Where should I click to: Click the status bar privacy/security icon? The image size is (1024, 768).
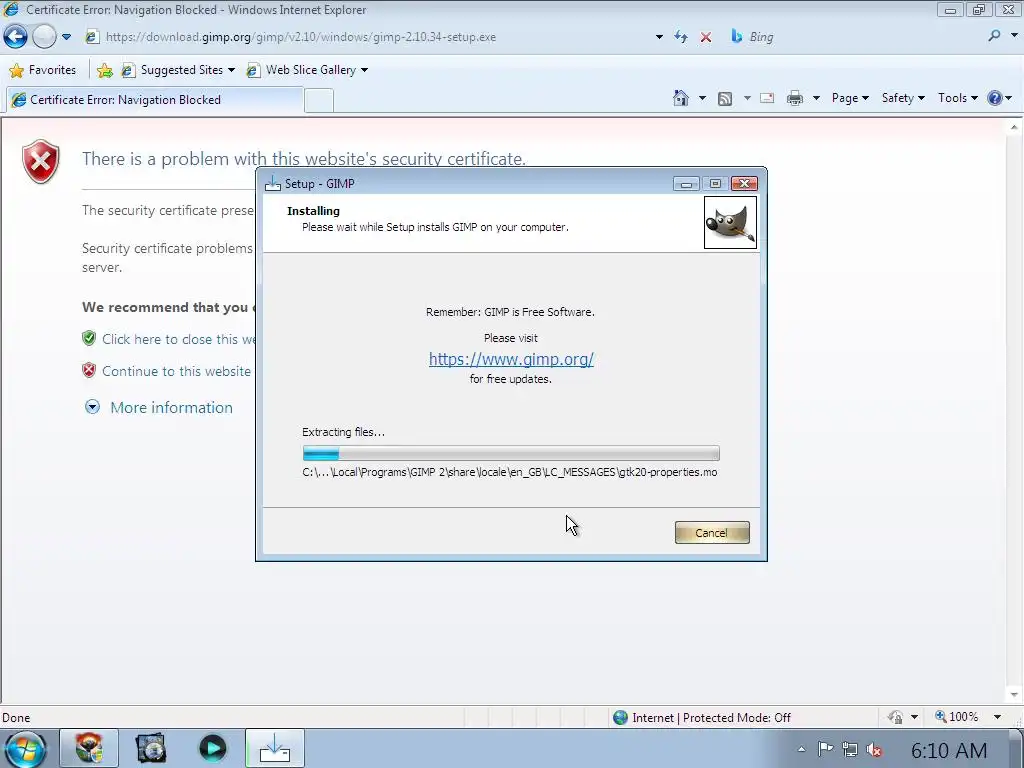point(895,717)
